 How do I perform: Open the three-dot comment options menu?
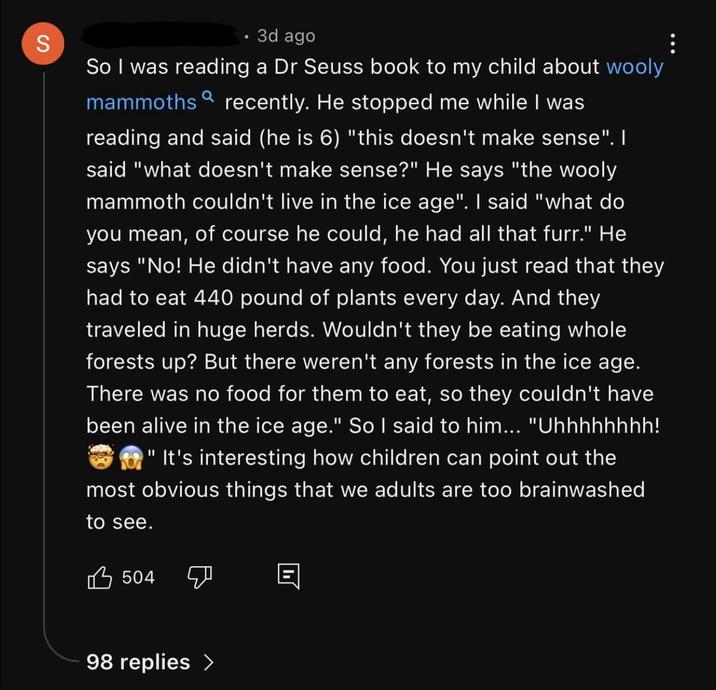pyautogui.click(x=673, y=43)
